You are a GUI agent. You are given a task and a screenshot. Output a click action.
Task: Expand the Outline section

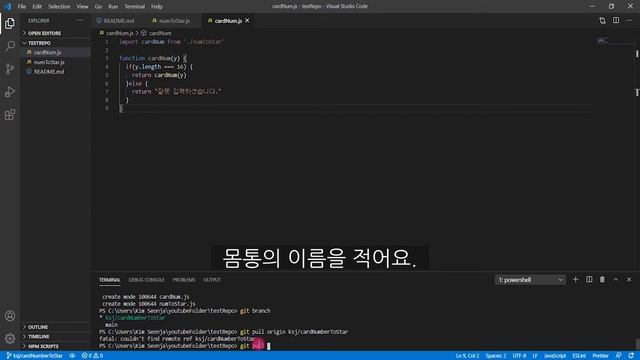coord(38,327)
